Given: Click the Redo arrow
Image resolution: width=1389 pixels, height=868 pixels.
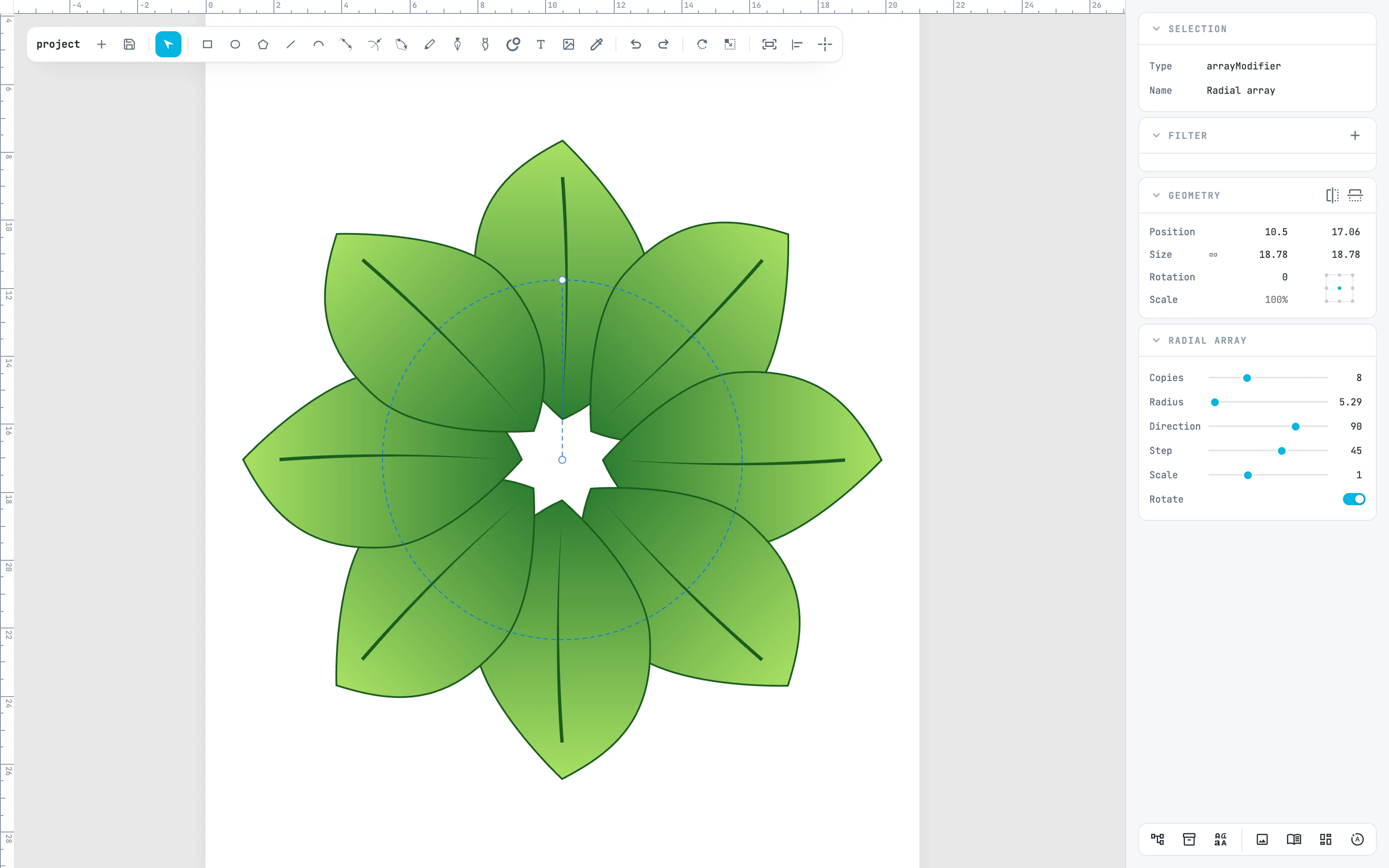Looking at the screenshot, I should (x=663, y=44).
